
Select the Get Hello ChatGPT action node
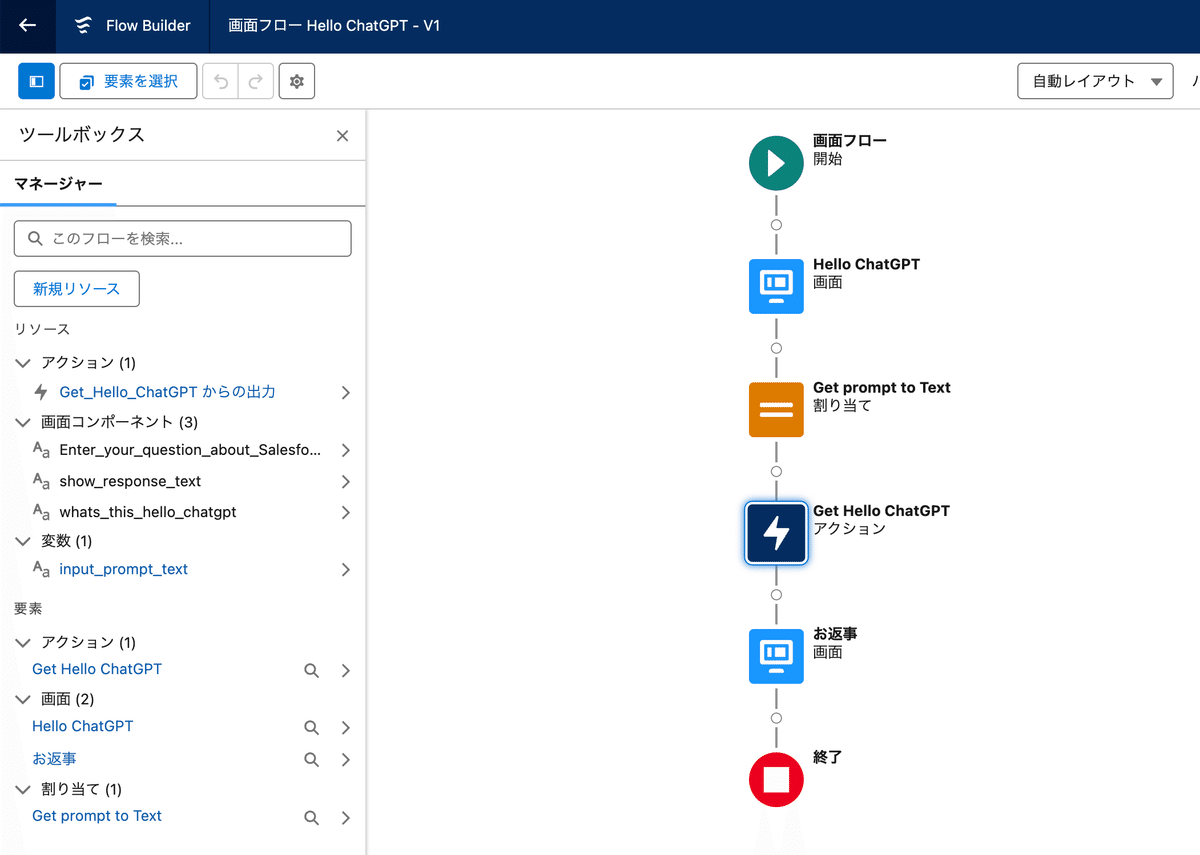776,533
